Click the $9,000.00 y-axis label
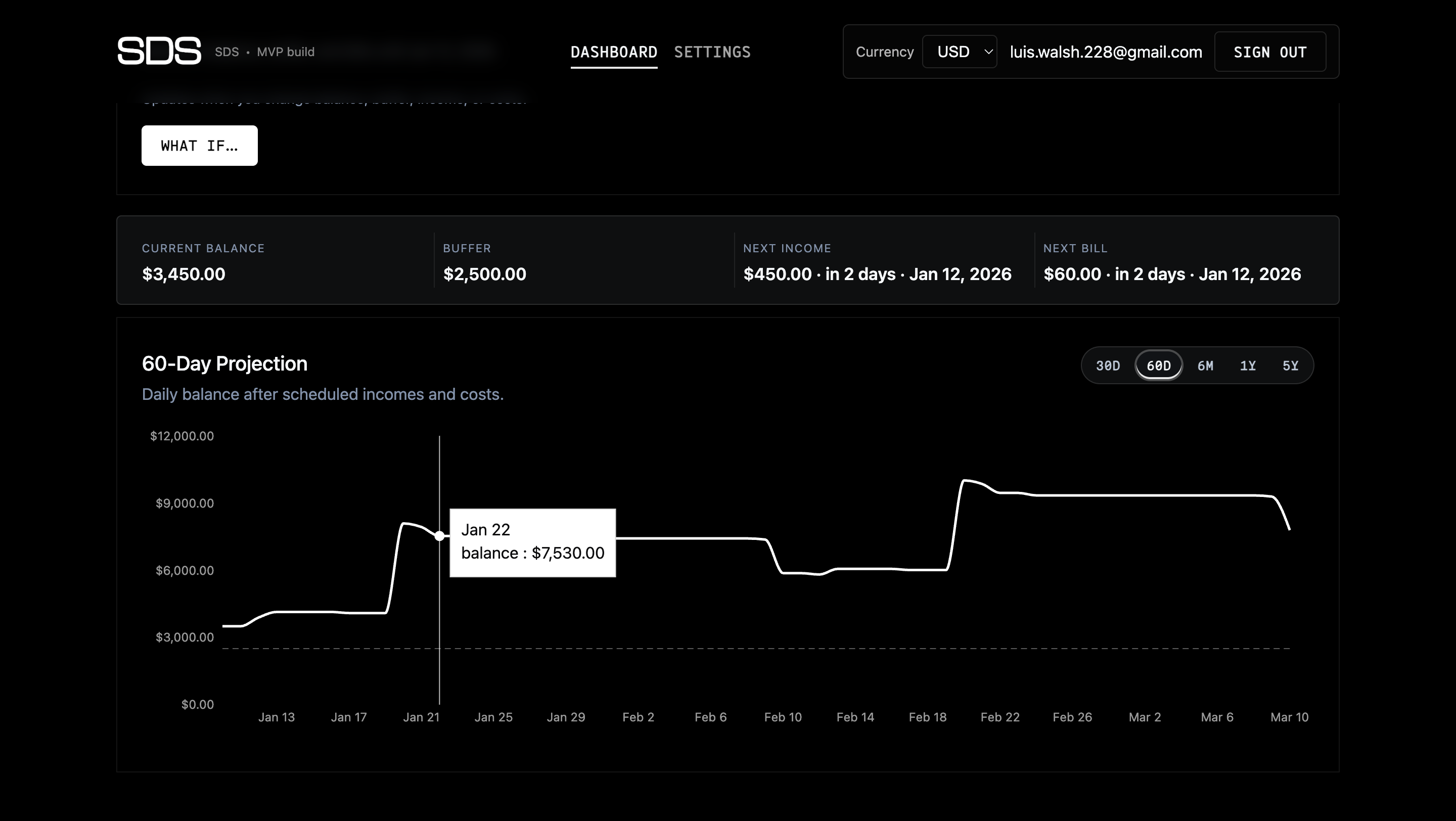 pos(184,503)
